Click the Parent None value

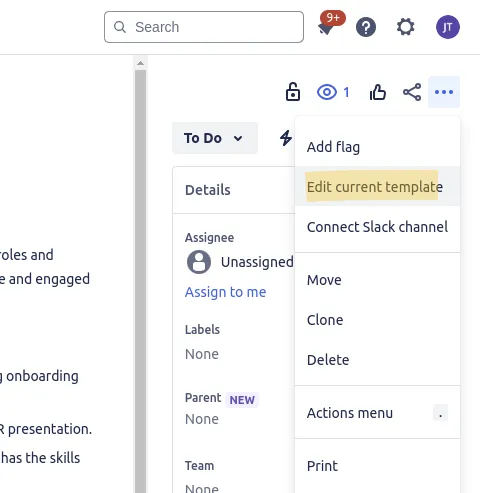point(202,419)
